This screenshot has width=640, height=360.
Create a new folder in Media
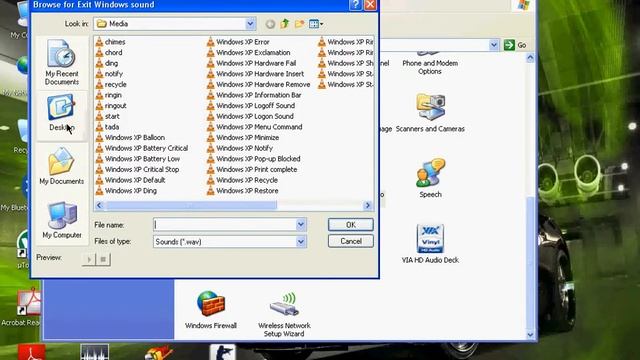(300, 24)
